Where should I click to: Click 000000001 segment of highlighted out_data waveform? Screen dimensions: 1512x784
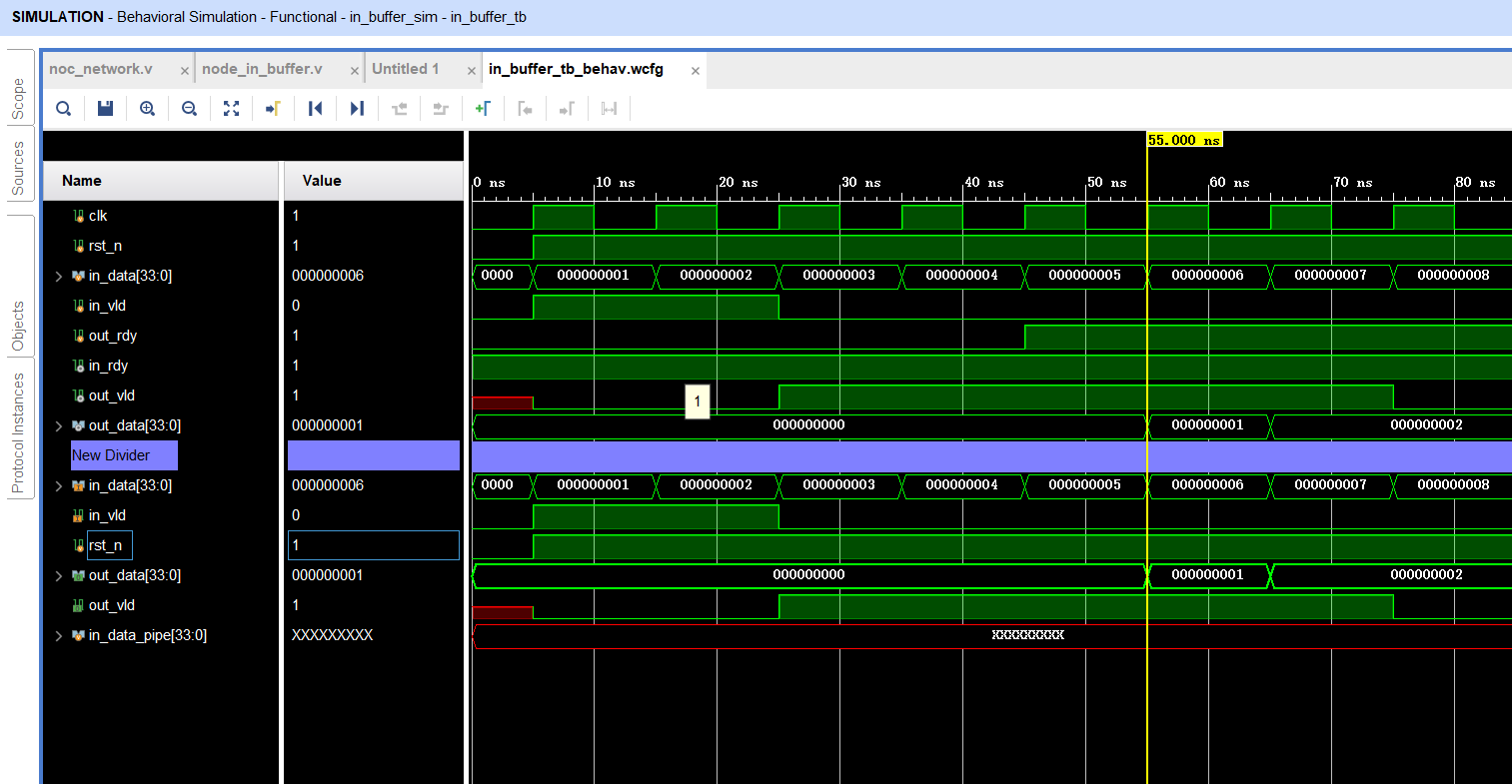tap(1208, 575)
